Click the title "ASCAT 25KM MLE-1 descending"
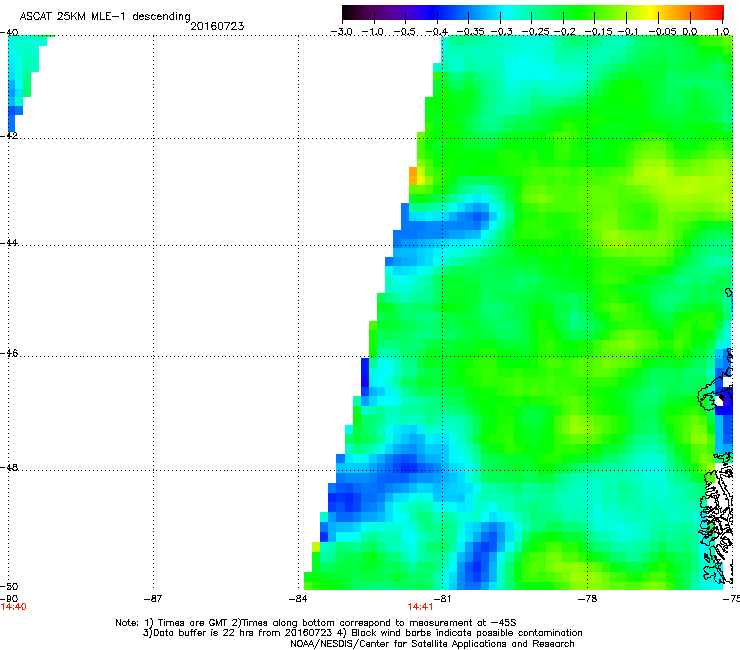 tap(105, 17)
